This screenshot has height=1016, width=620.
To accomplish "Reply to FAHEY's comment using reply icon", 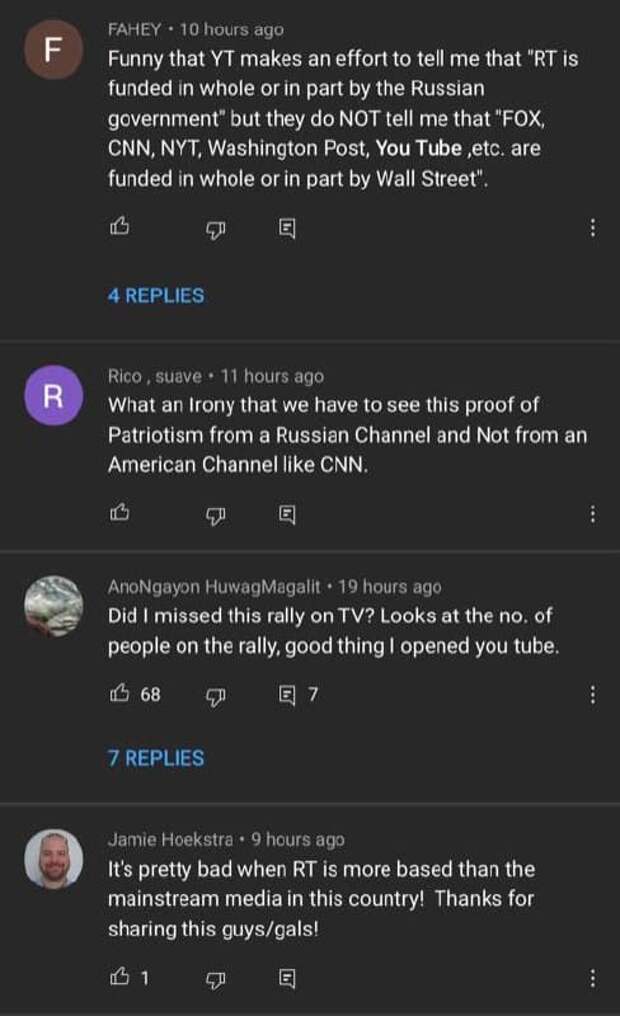I will [x=287, y=228].
